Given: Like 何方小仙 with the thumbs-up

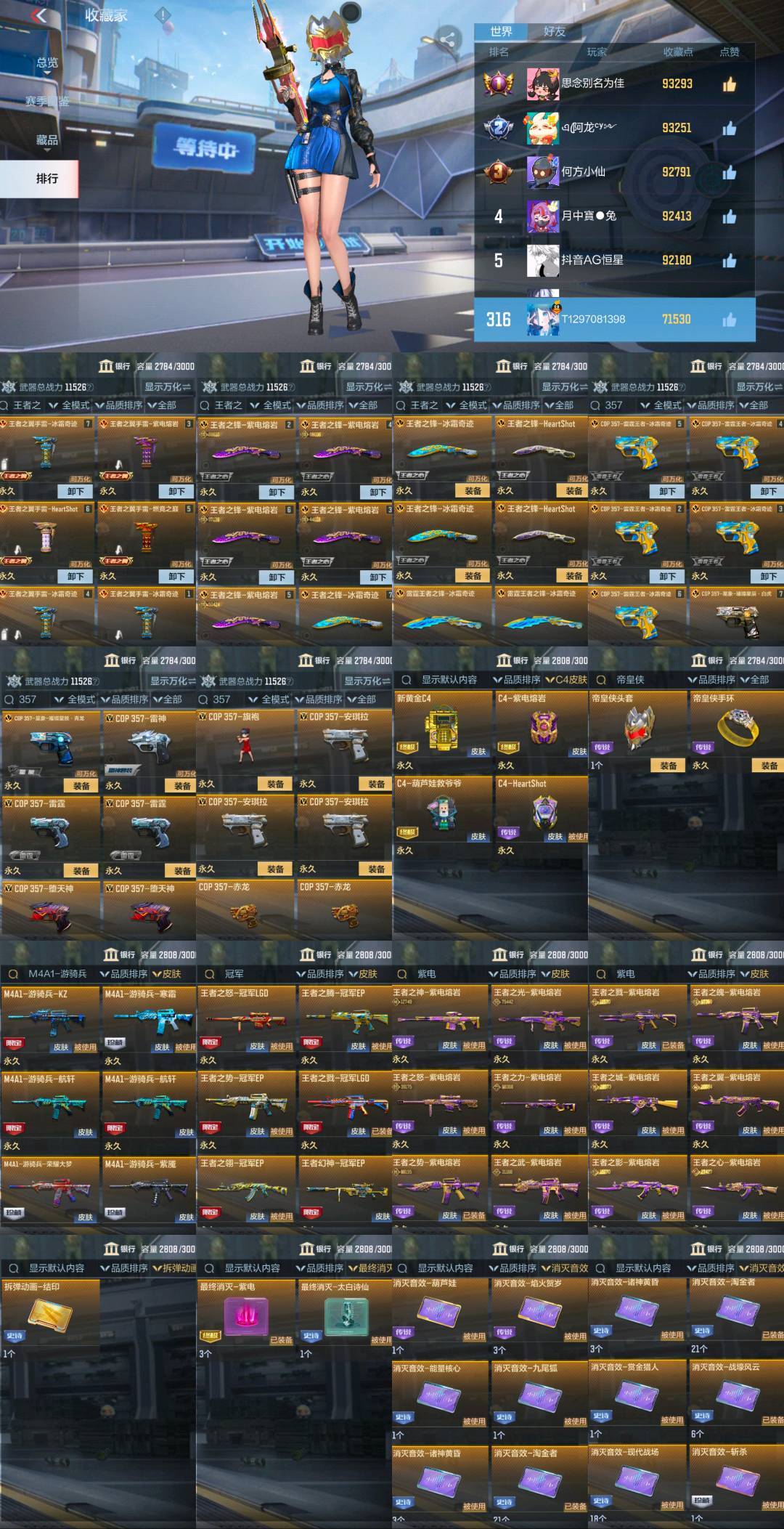Looking at the screenshot, I should click(x=730, y=172).
